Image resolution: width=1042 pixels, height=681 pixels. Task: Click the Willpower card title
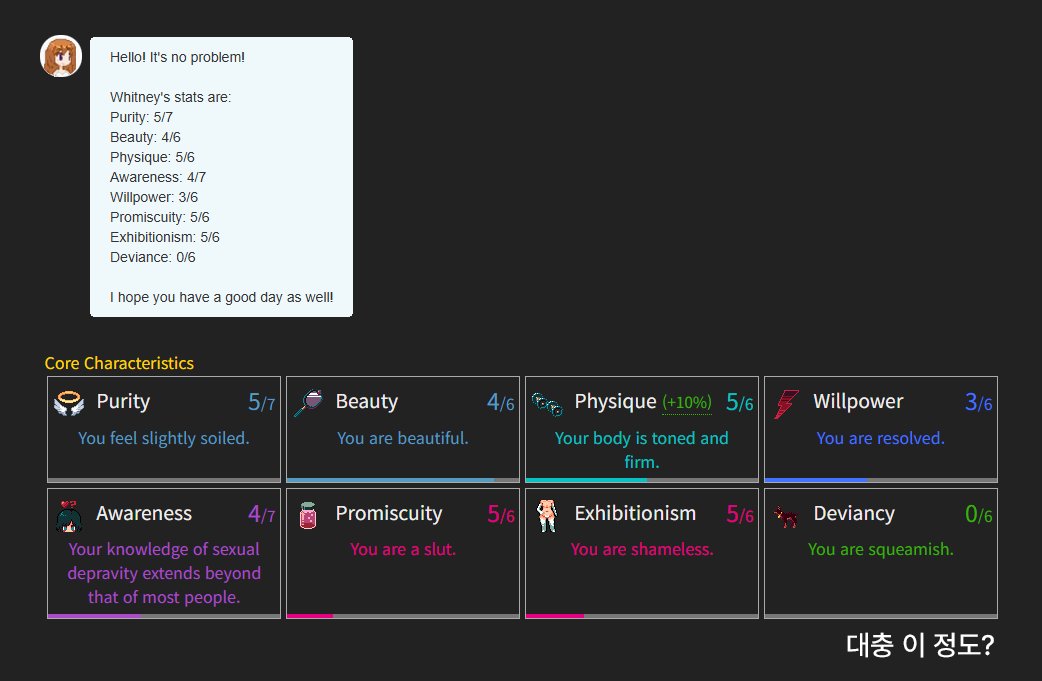pos(858,401)
